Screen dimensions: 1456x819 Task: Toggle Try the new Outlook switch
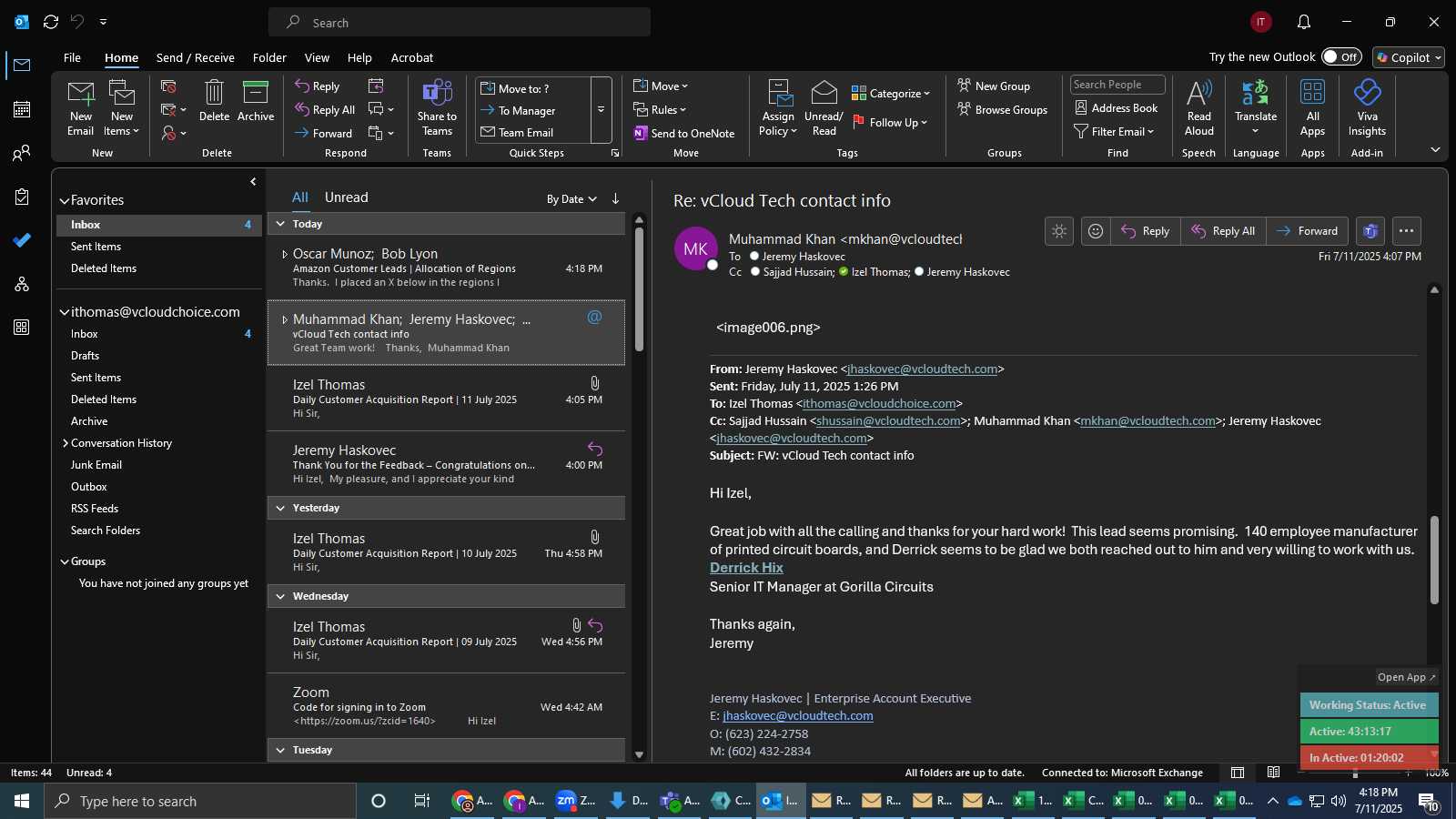coord(1341,56)
